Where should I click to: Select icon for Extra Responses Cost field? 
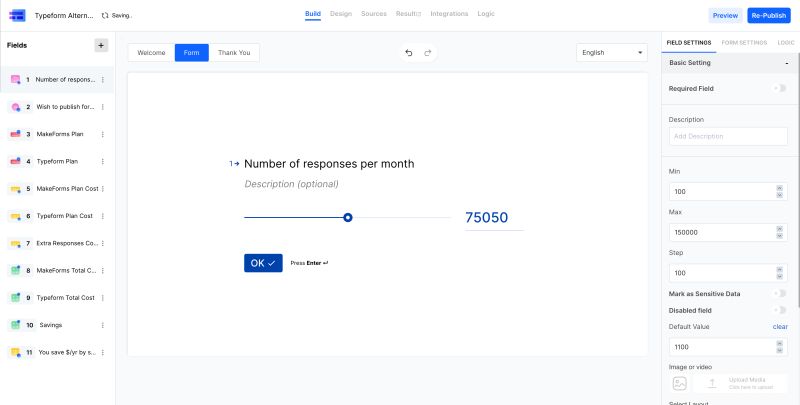tap(15, 243)
